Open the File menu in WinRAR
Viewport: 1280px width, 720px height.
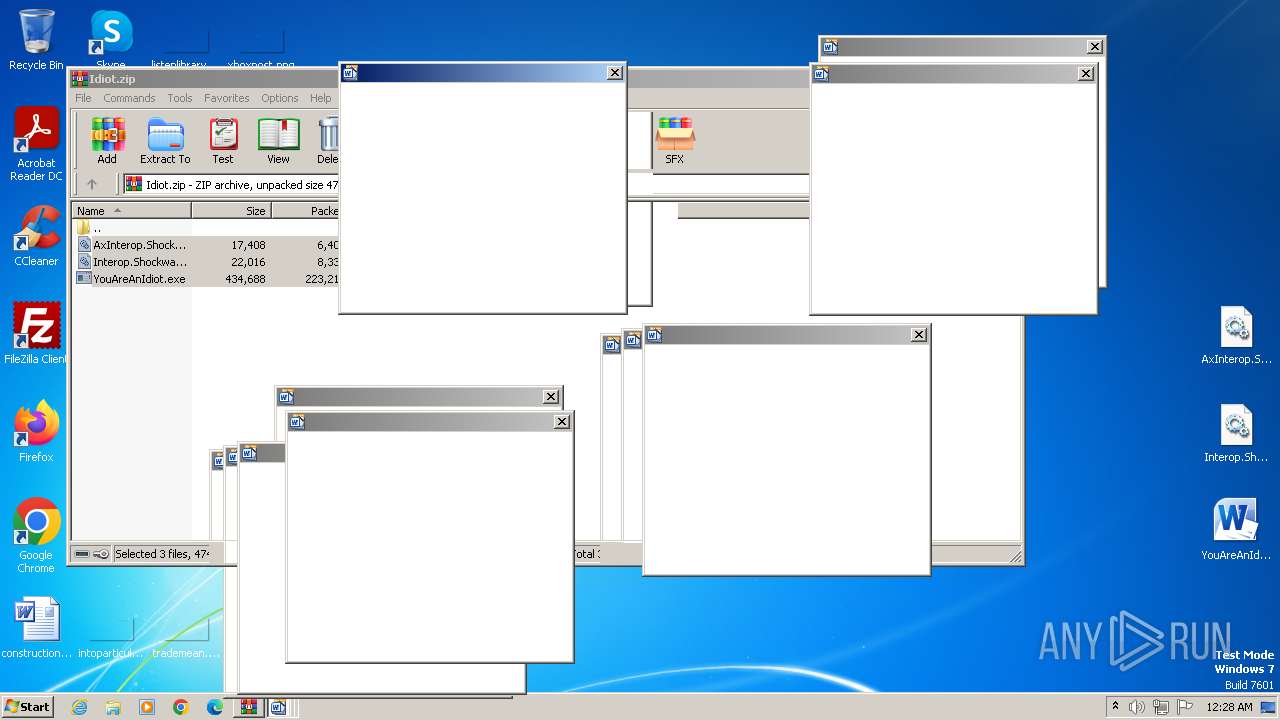(83, 98)
